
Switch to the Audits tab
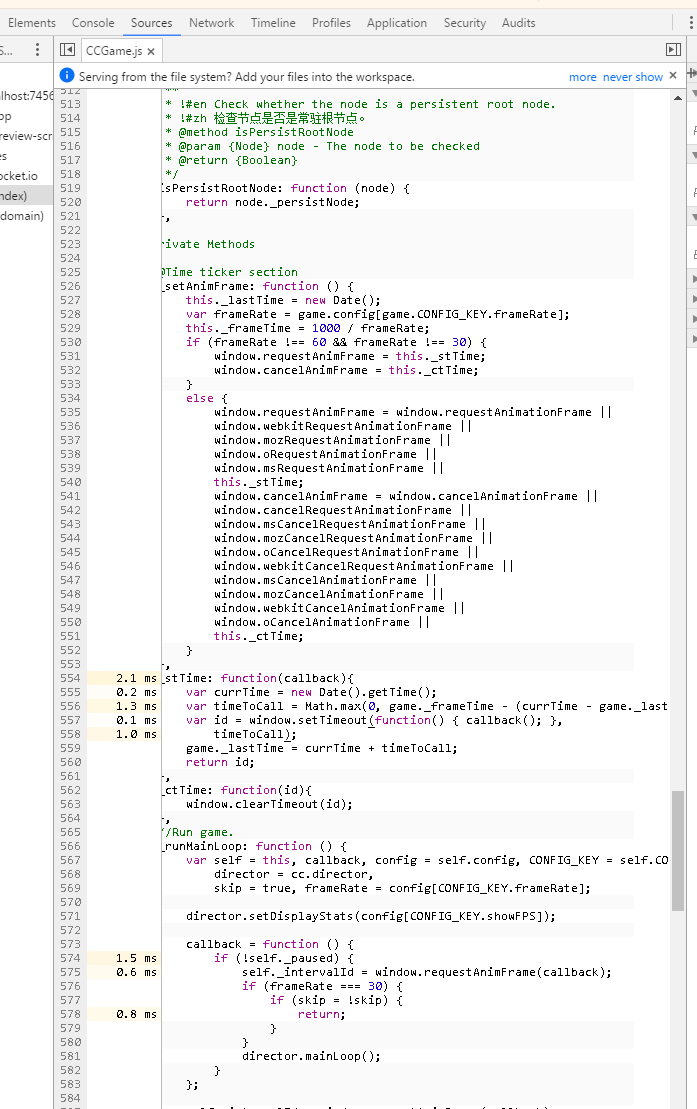519,23
